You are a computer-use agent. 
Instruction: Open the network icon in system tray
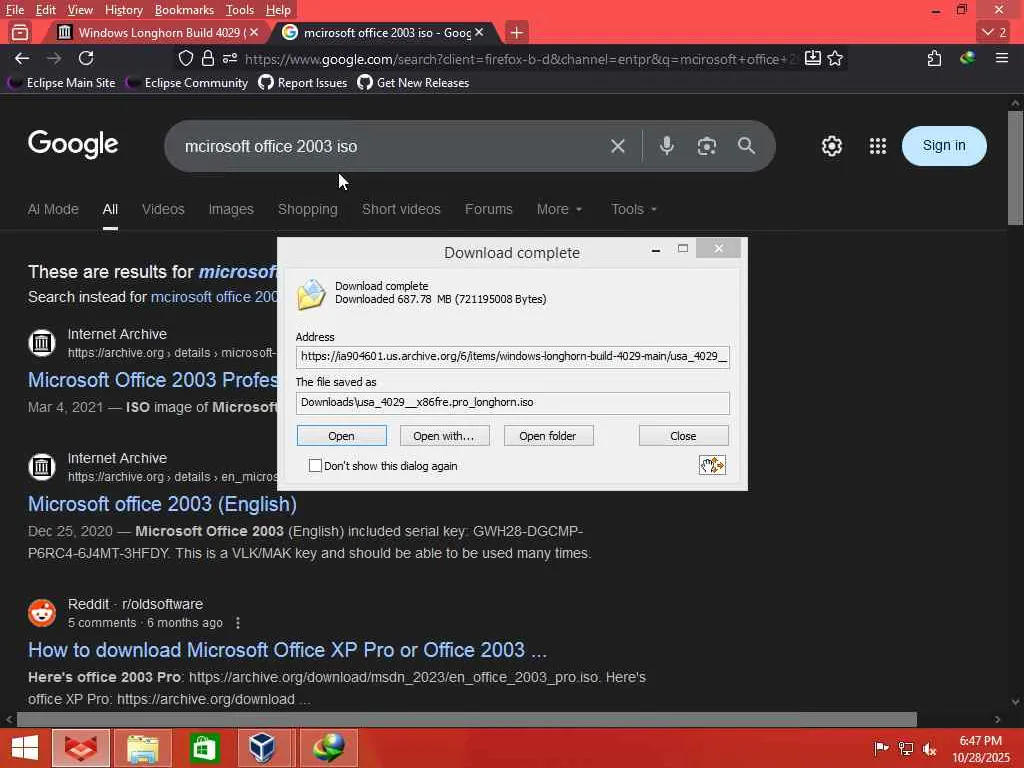pos(905,748)
